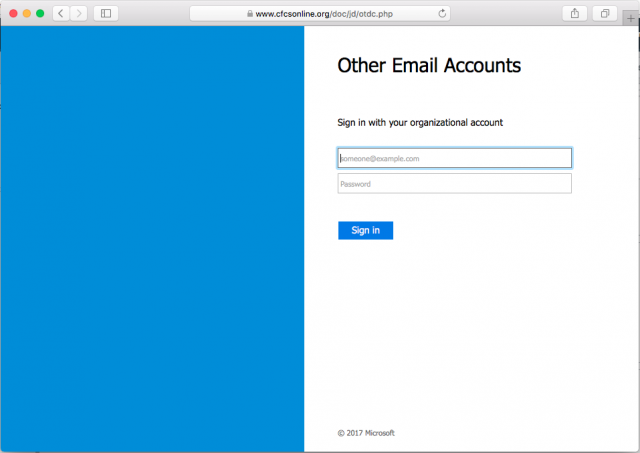Close the window with red button
This screenshot has width=640, height=453.
(x=13, y=13)
